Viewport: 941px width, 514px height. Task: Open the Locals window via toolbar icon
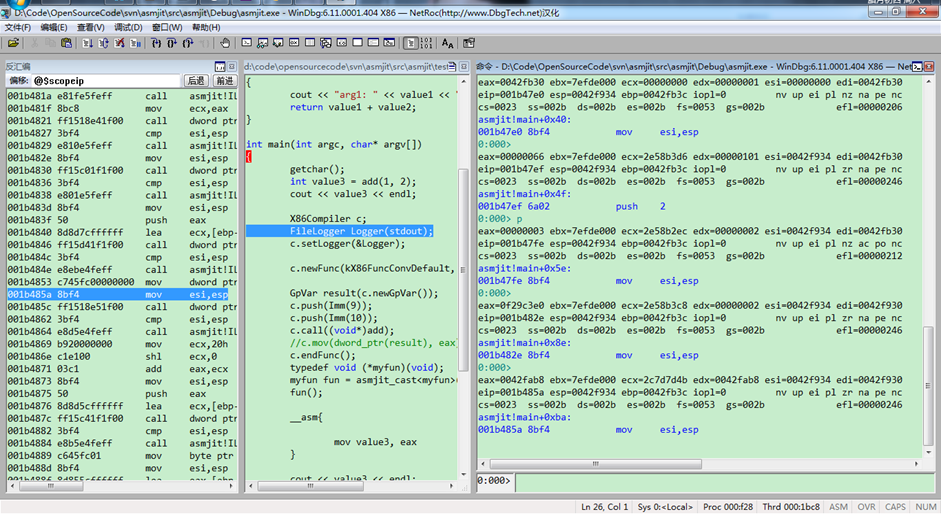pos(278,43)
